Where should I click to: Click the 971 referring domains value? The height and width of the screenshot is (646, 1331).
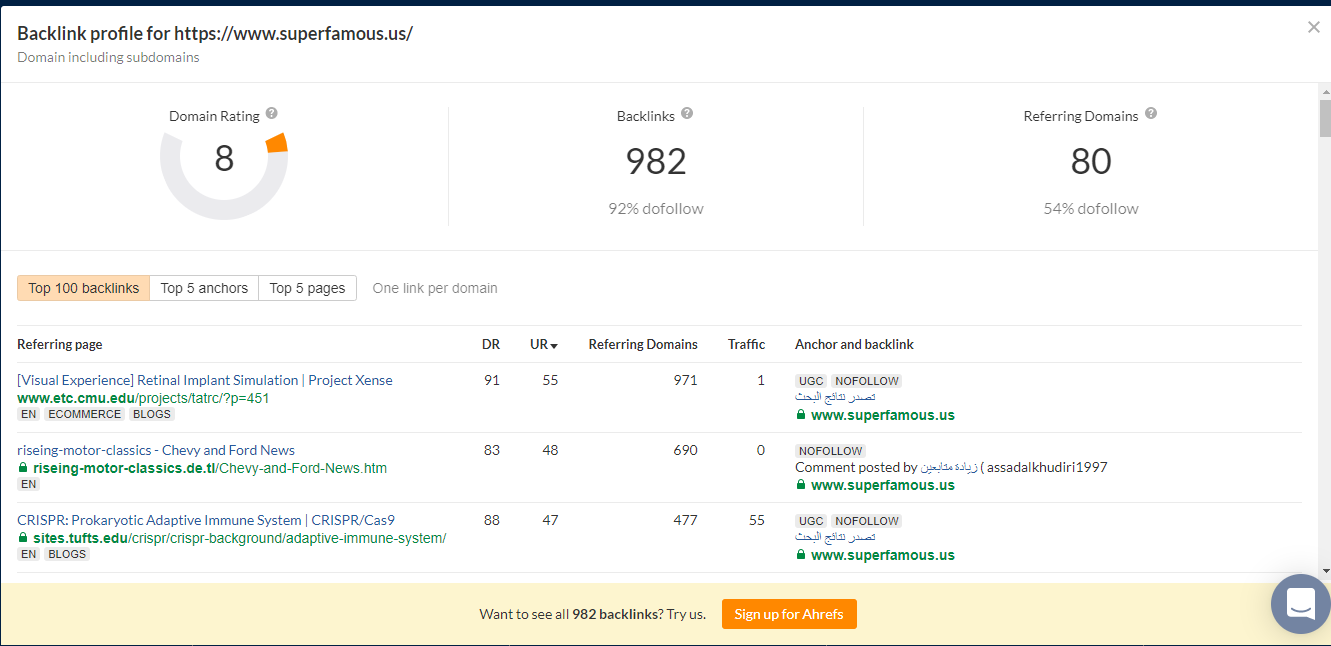tap(685, 380)
